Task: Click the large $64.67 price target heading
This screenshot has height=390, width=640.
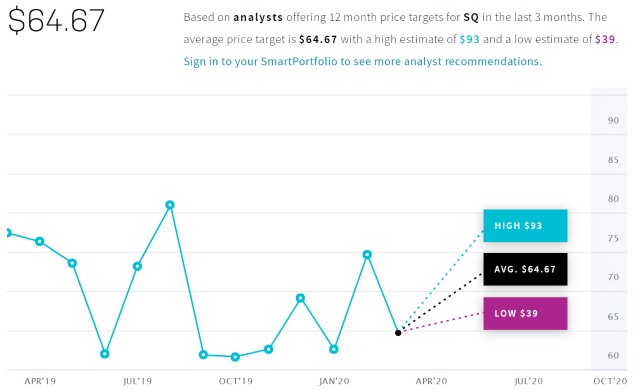Action: 56,20
